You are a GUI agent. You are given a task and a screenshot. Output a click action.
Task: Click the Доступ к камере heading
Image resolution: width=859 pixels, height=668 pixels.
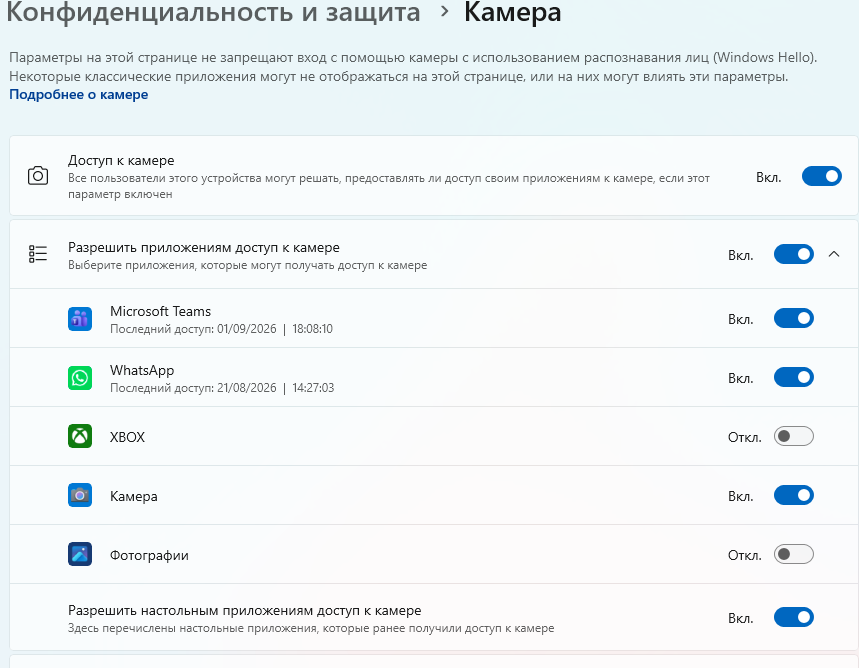point(121,161)
